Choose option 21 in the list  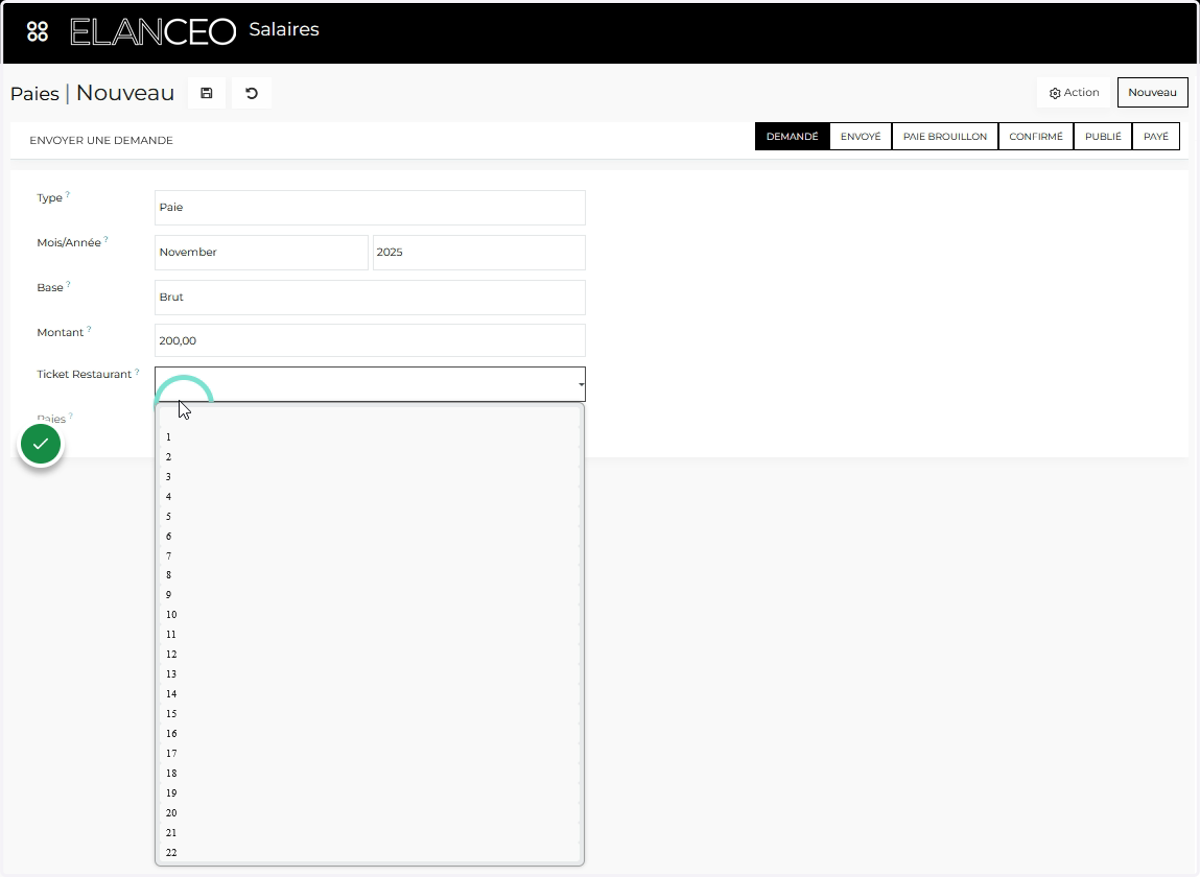(x=370, y=832)
